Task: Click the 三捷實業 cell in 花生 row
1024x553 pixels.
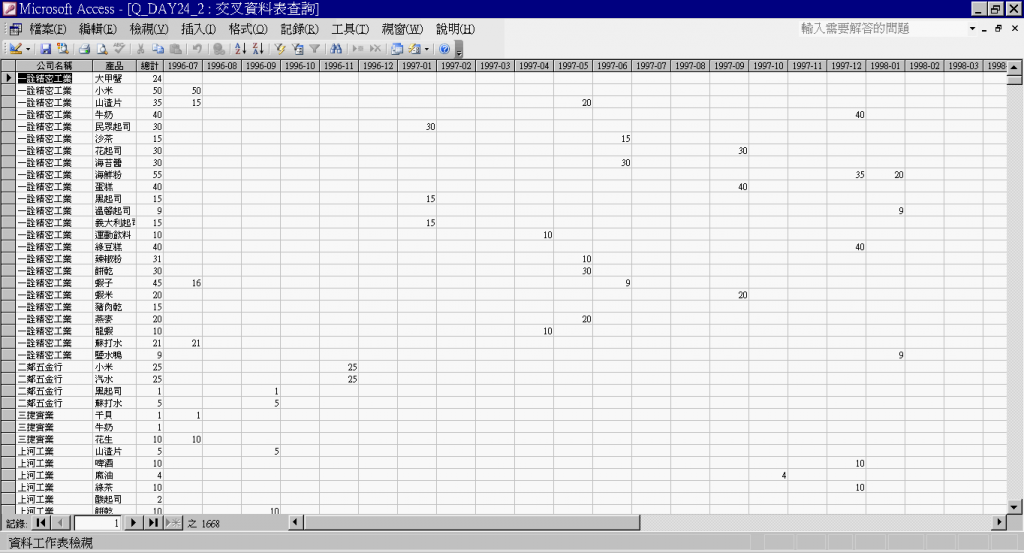Action: pos(54,439)
